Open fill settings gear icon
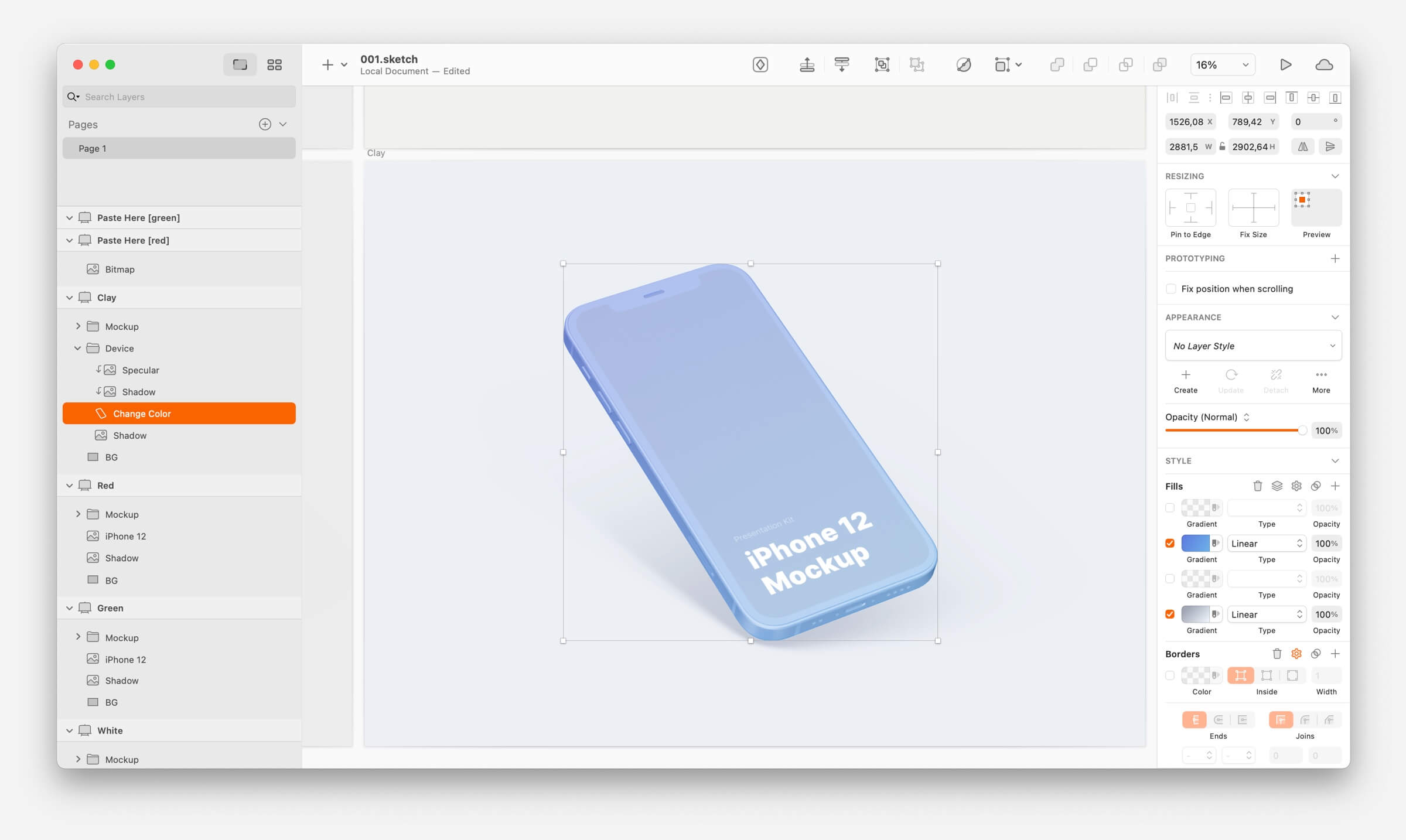This screenshot has width=1406, height=840. click(1296, 486)
